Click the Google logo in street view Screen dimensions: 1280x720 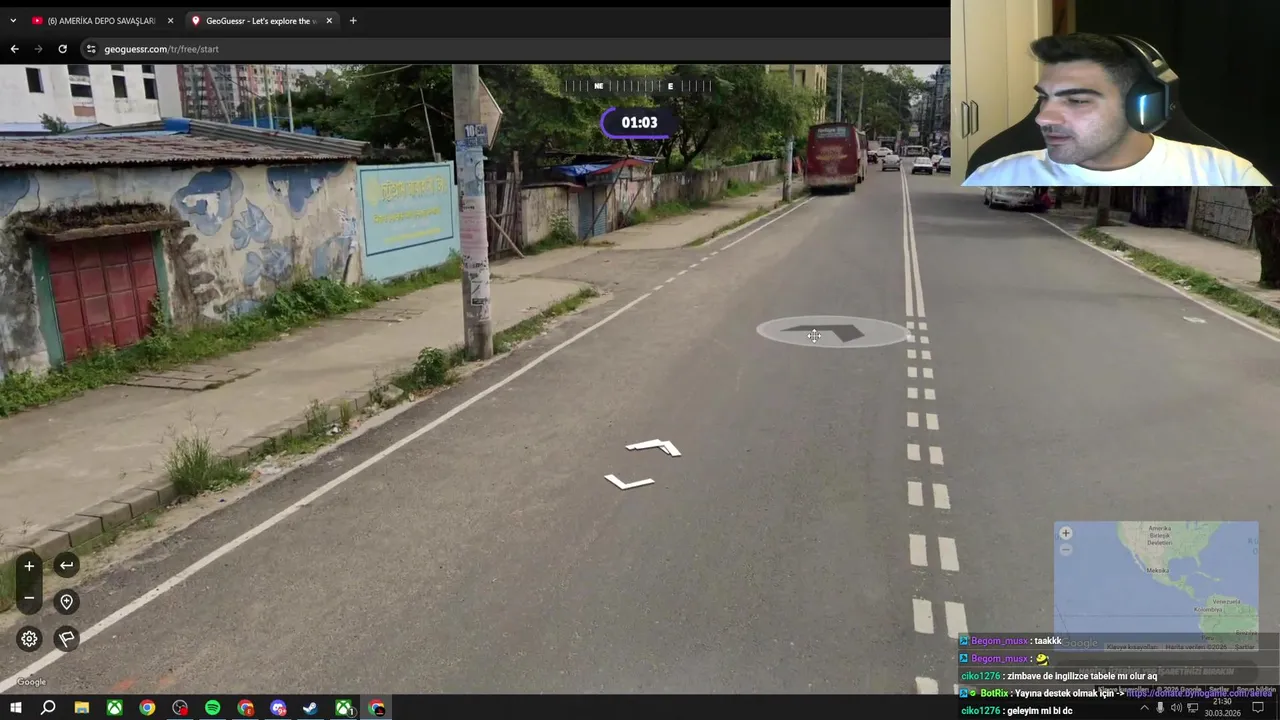pos(31,682)
